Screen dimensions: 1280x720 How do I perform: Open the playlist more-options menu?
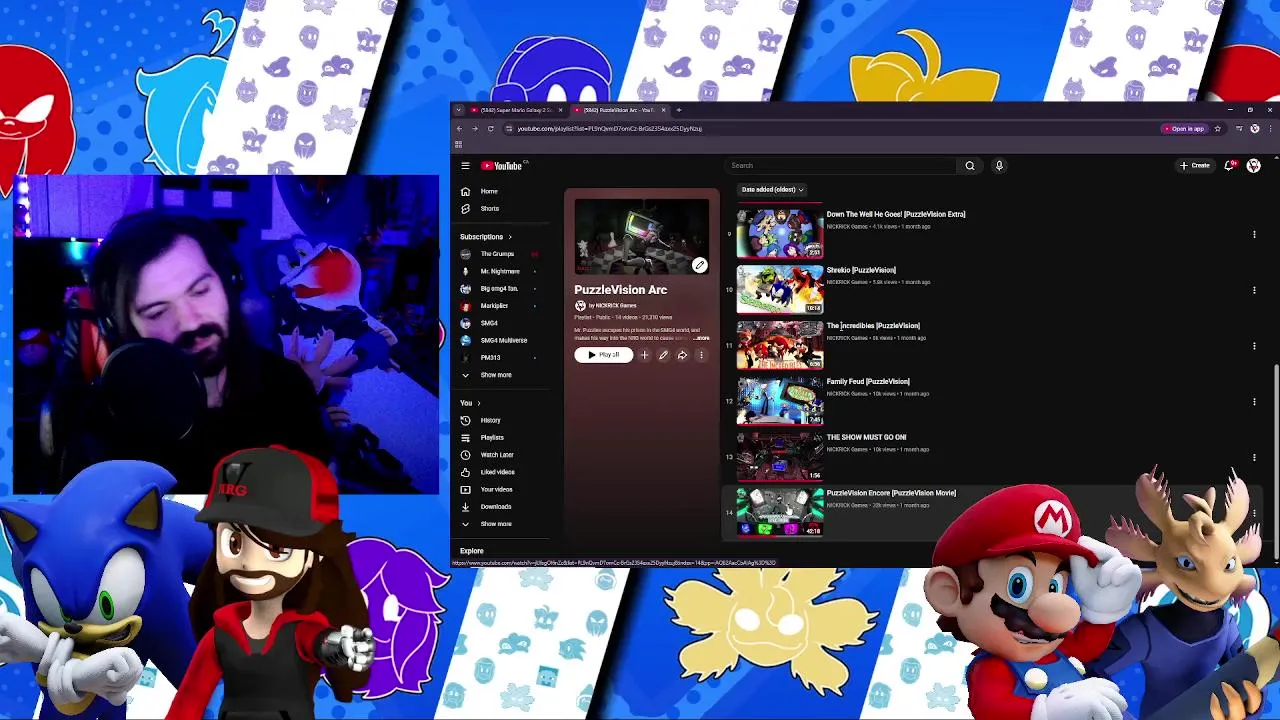pos(701,355)
